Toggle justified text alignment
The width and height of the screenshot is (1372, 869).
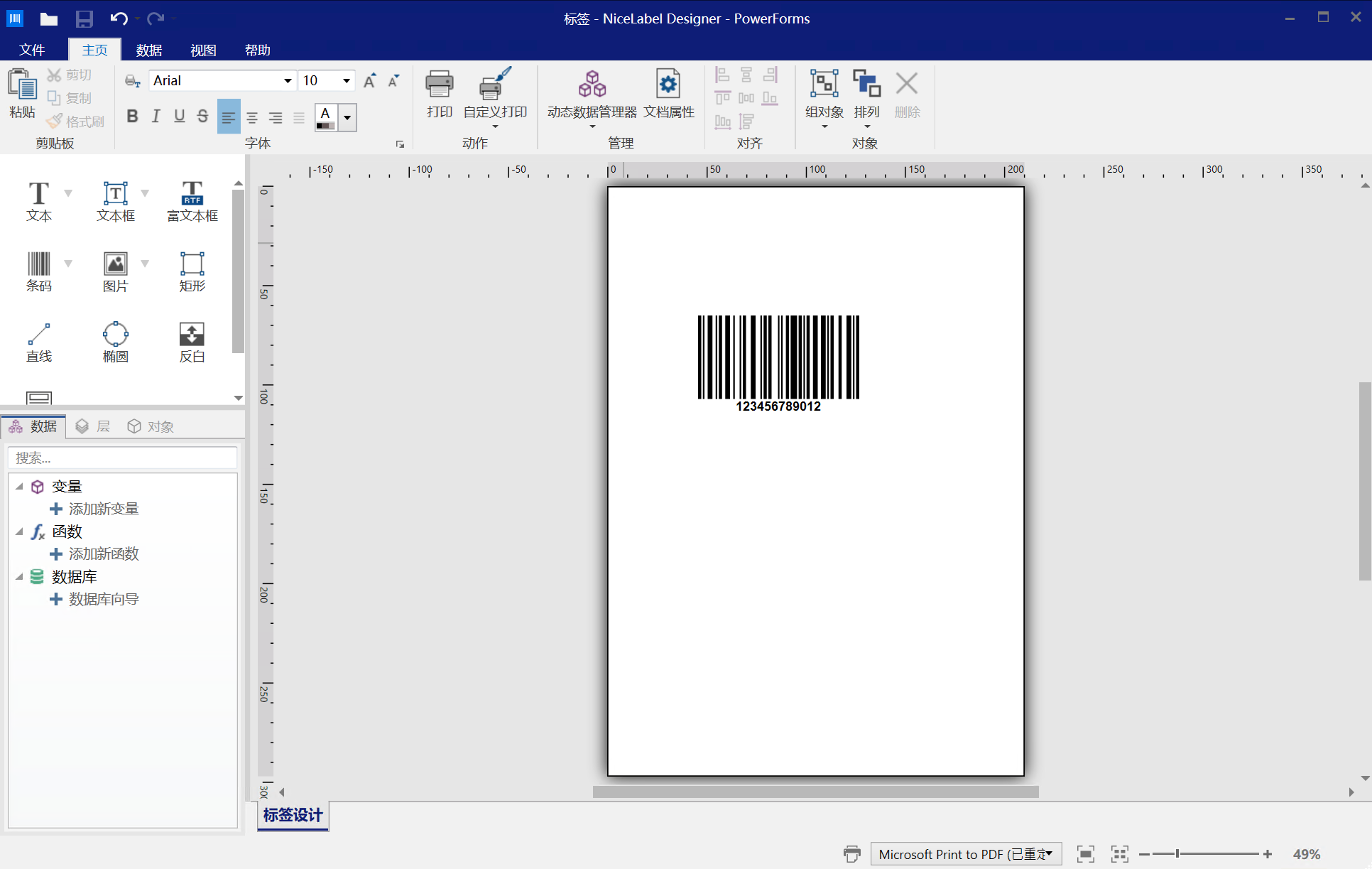point(299,117)
